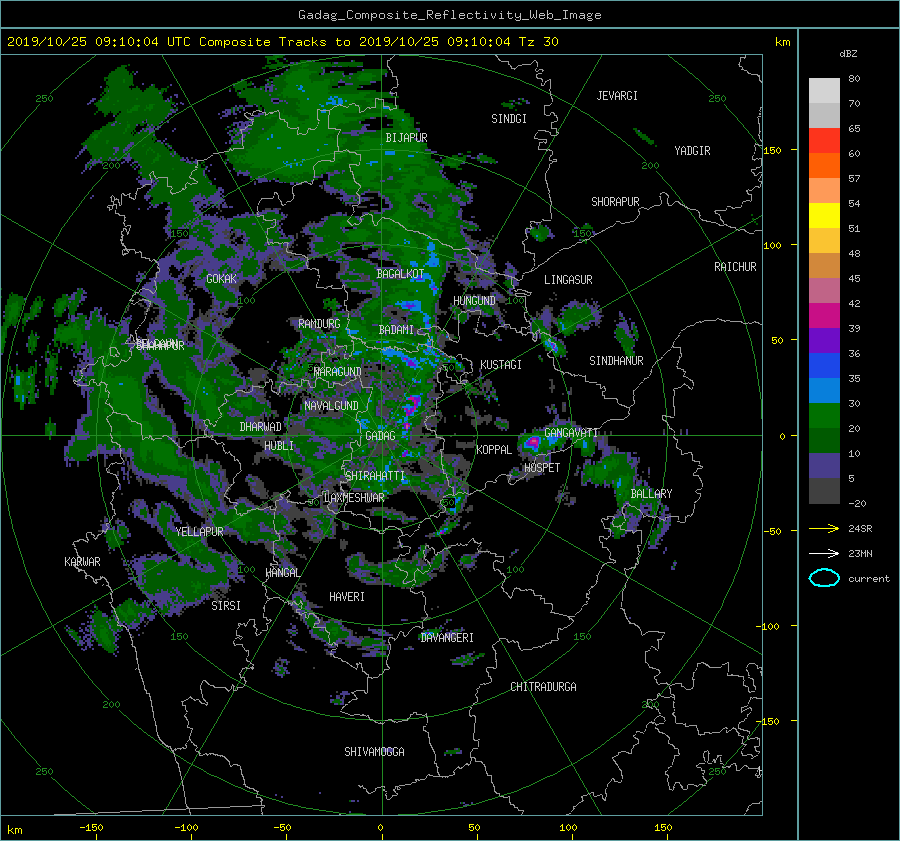This screenshot has height=841, width=900.
Task: Select the 80 dBZ light grey swatch
Action: [x=824, y=91]
